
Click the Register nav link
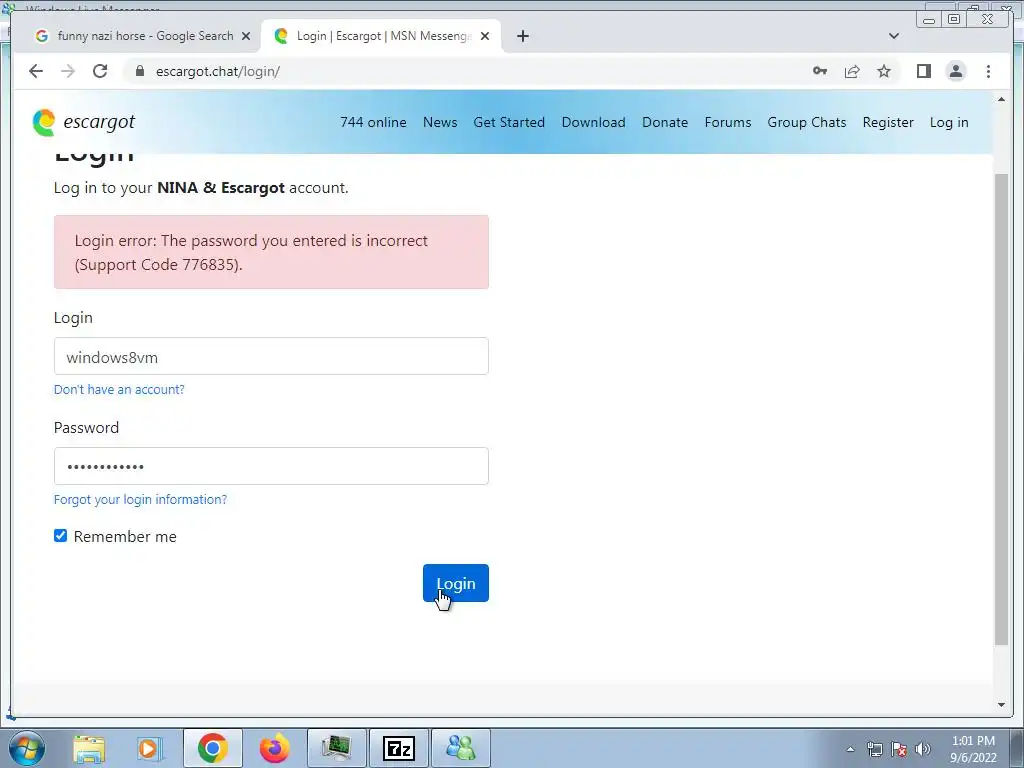tap(888, 122)
